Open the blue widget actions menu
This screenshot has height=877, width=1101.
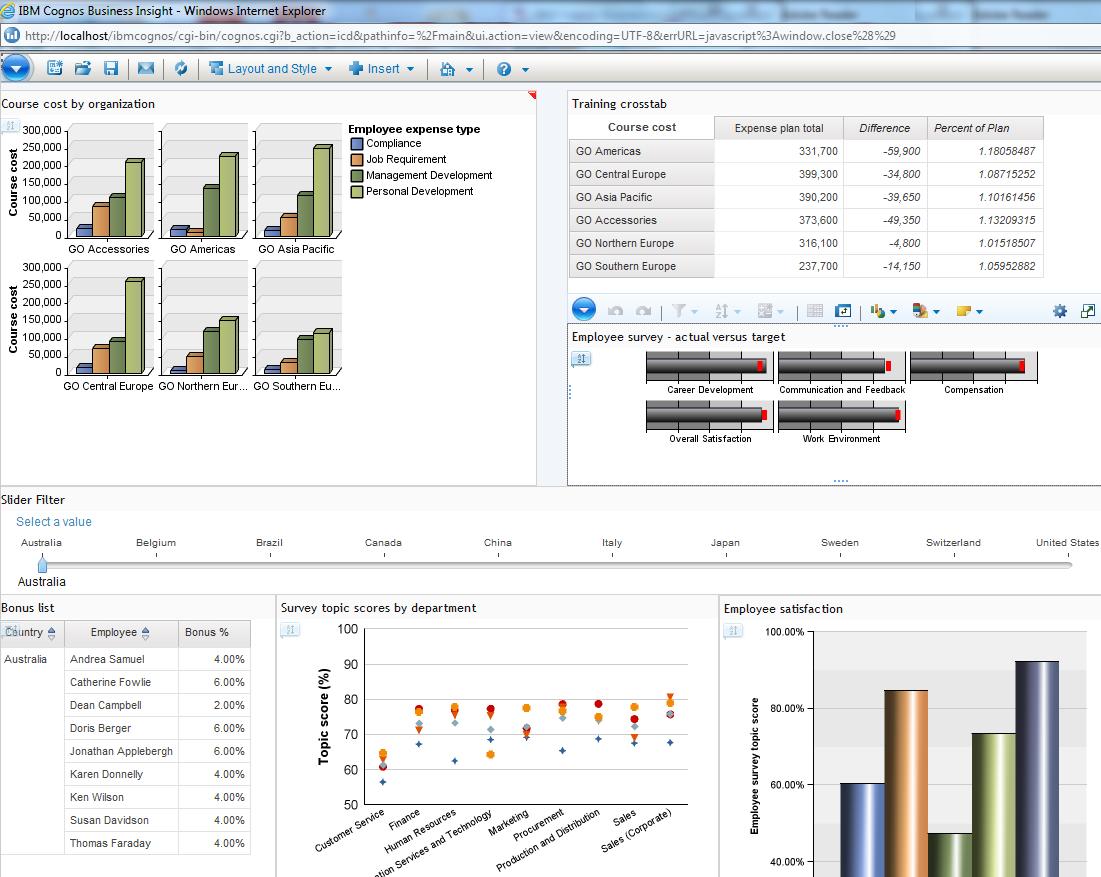[x=584, y=311]
